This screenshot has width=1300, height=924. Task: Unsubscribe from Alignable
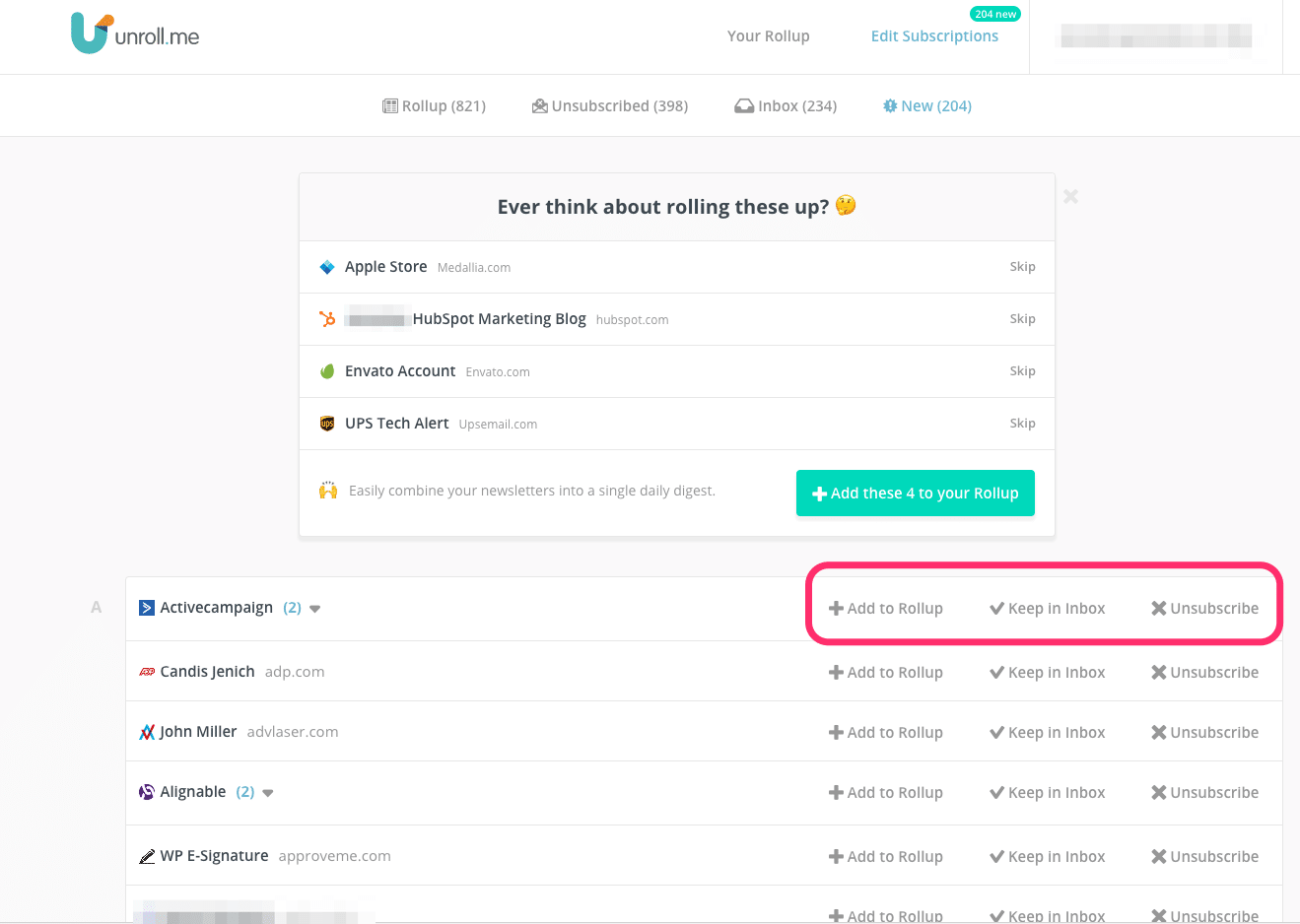click(1204, 793)
